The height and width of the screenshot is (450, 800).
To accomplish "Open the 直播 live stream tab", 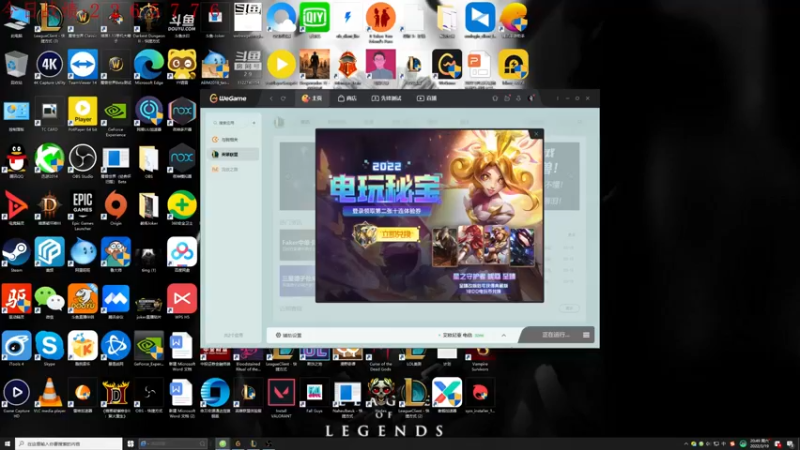I will tap(427, 98).
